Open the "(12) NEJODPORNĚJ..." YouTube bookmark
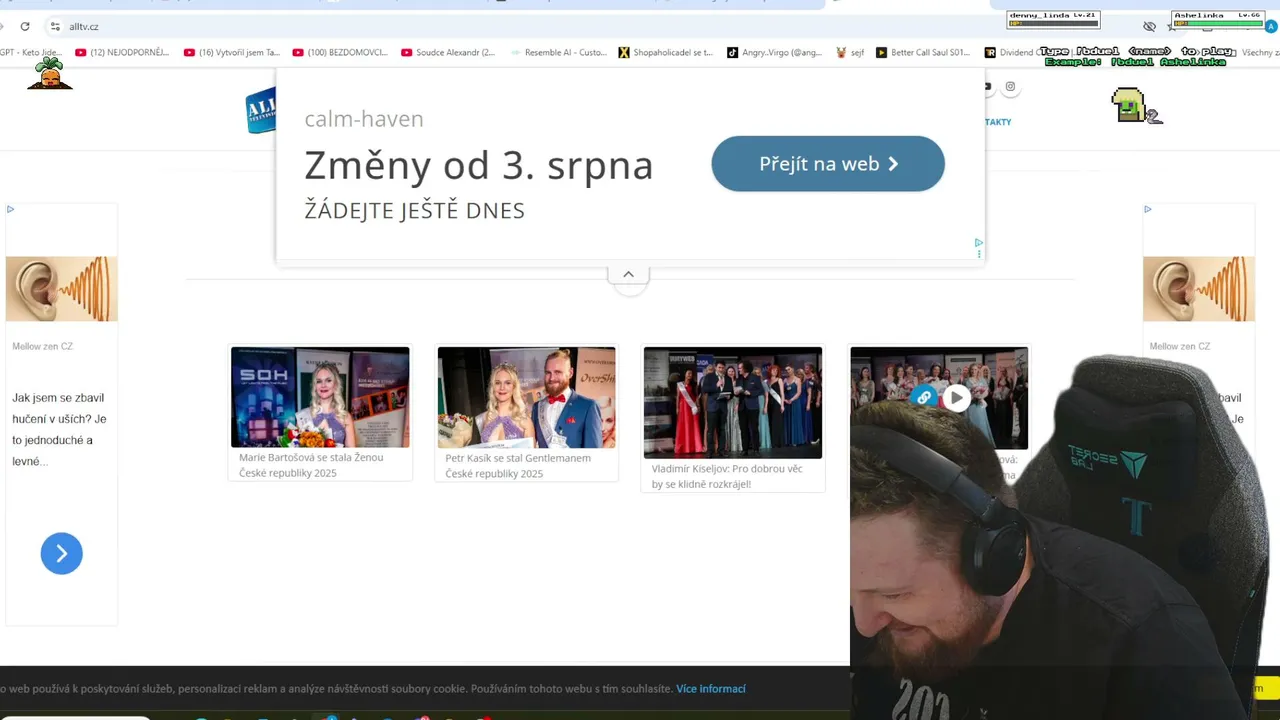1280x720 pixels. 122,52
